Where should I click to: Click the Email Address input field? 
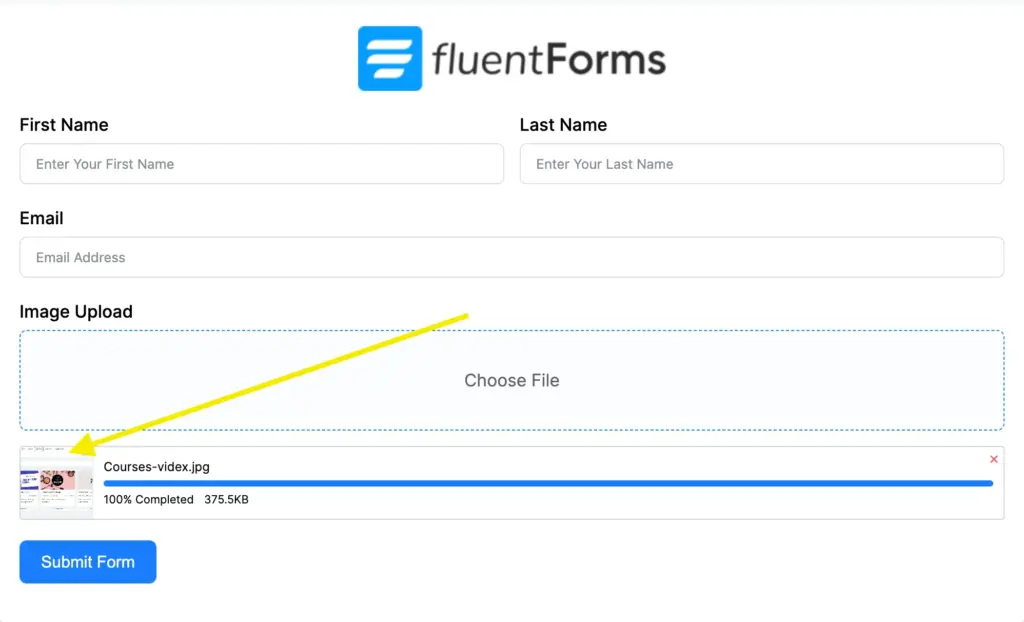(511, 257)
